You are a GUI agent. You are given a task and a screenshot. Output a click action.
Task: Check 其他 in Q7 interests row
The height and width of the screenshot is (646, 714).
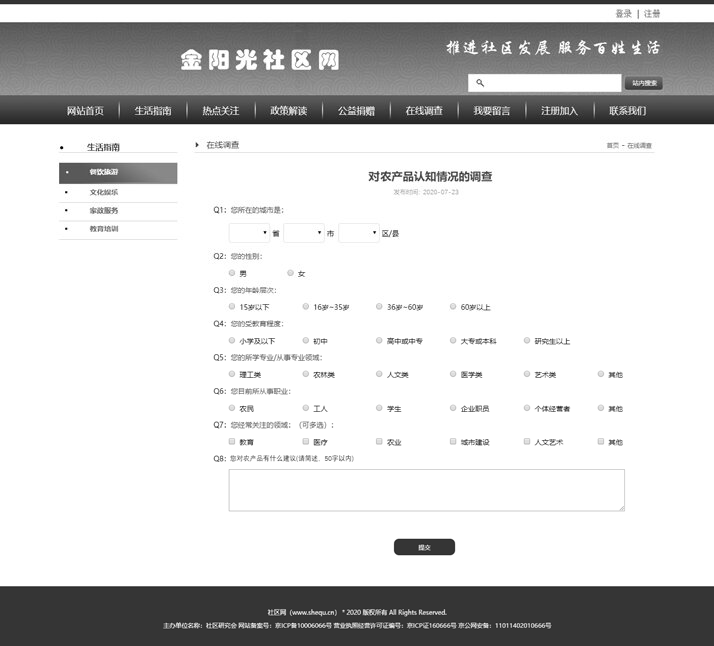[x=601, y=441]
